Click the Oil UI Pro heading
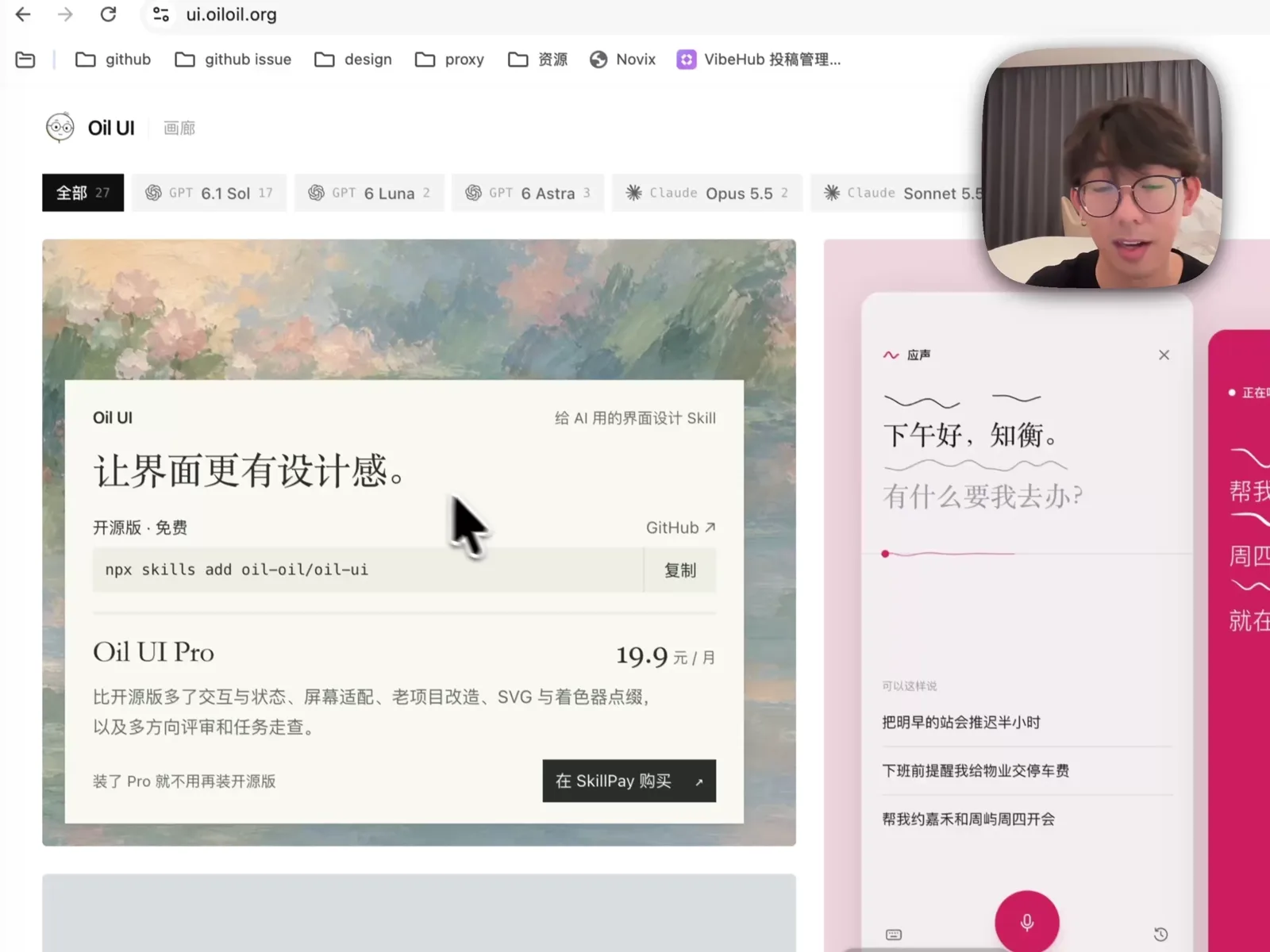Image resolution: width=1270 pixels, height=952 pixels. pos(153,652)
